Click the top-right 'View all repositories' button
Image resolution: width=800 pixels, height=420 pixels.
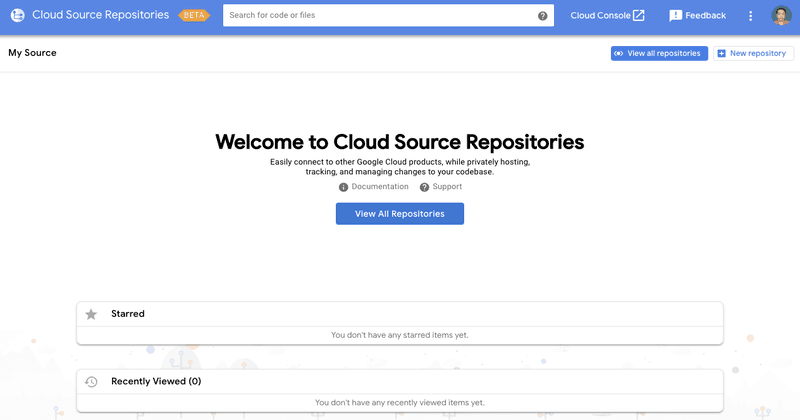[x=659, y=53]
